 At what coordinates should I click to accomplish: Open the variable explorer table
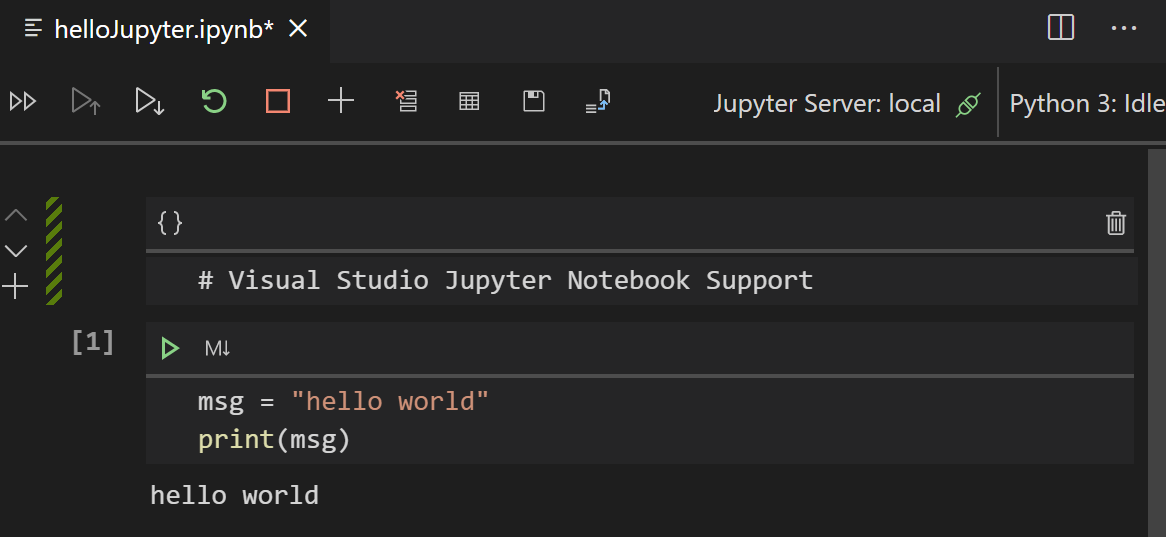point(469,101)
